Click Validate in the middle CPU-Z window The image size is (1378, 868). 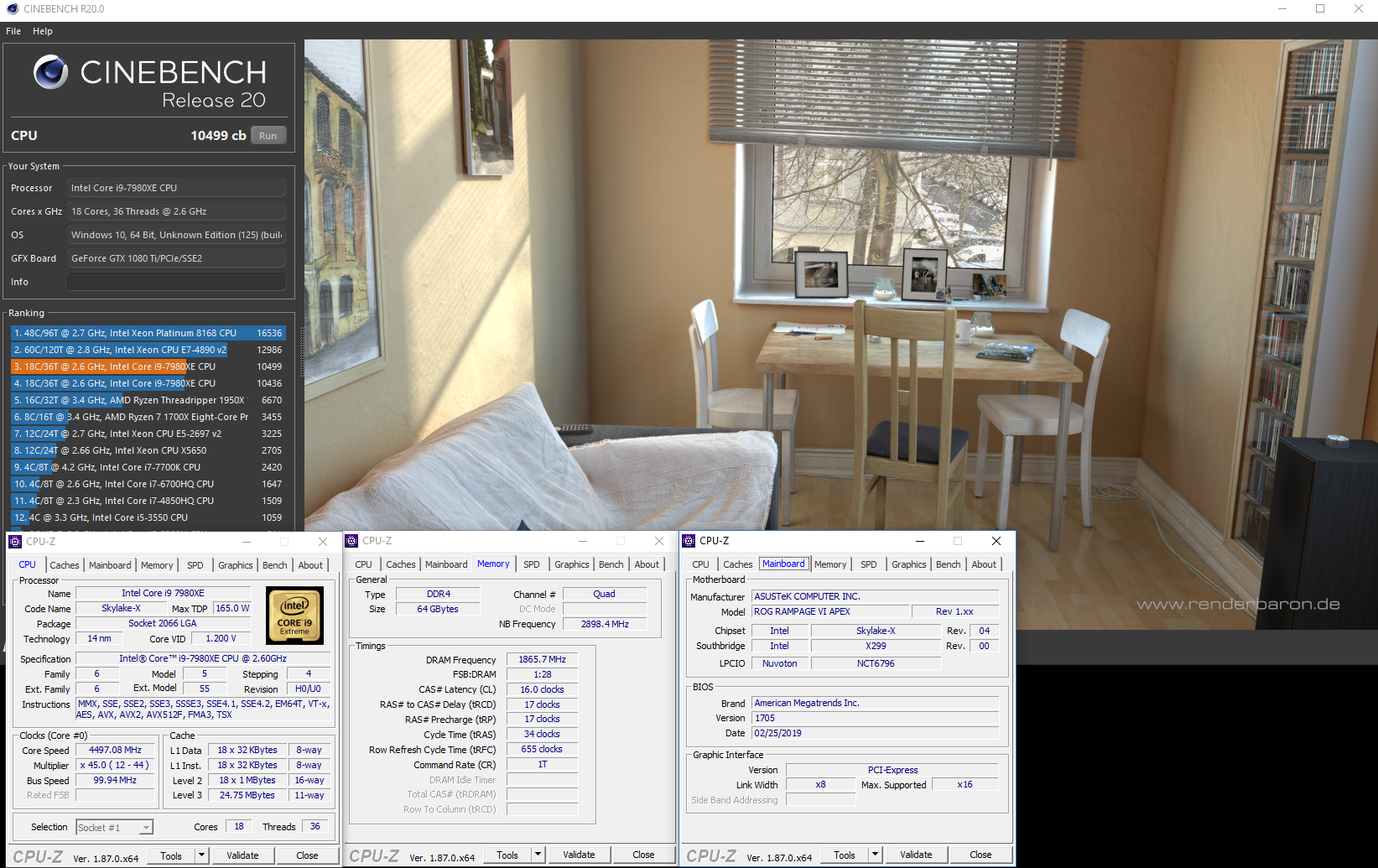pos(579,855)
